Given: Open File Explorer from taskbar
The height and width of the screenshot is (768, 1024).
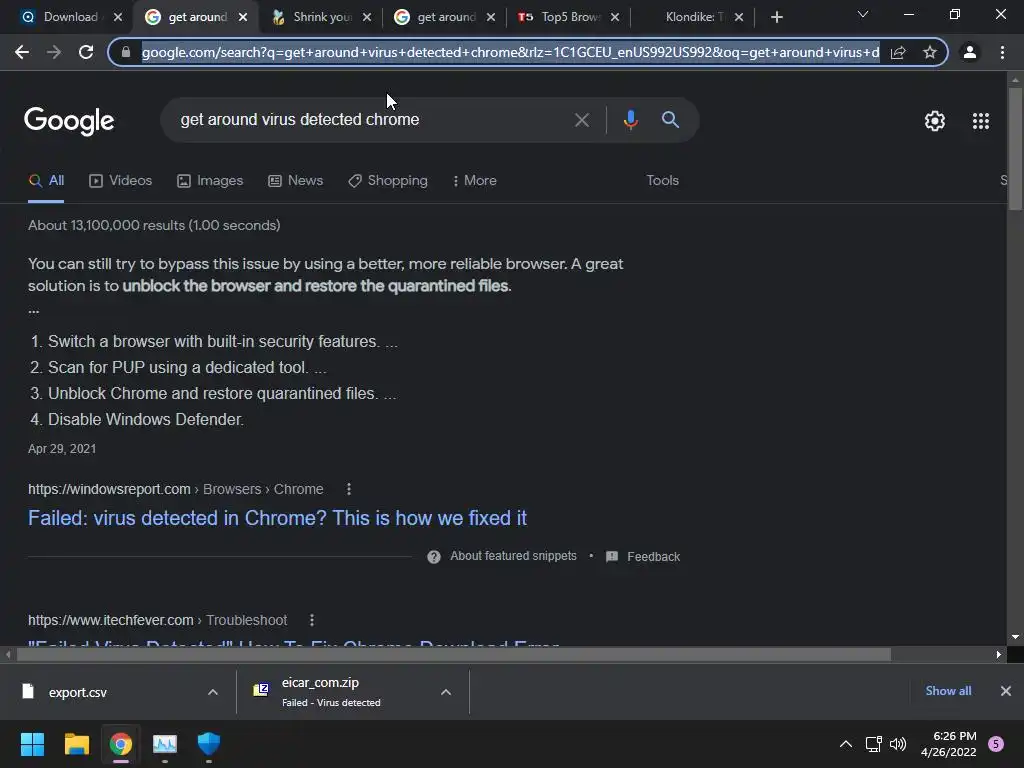Looking at the screenshot, I should [76, 744].
